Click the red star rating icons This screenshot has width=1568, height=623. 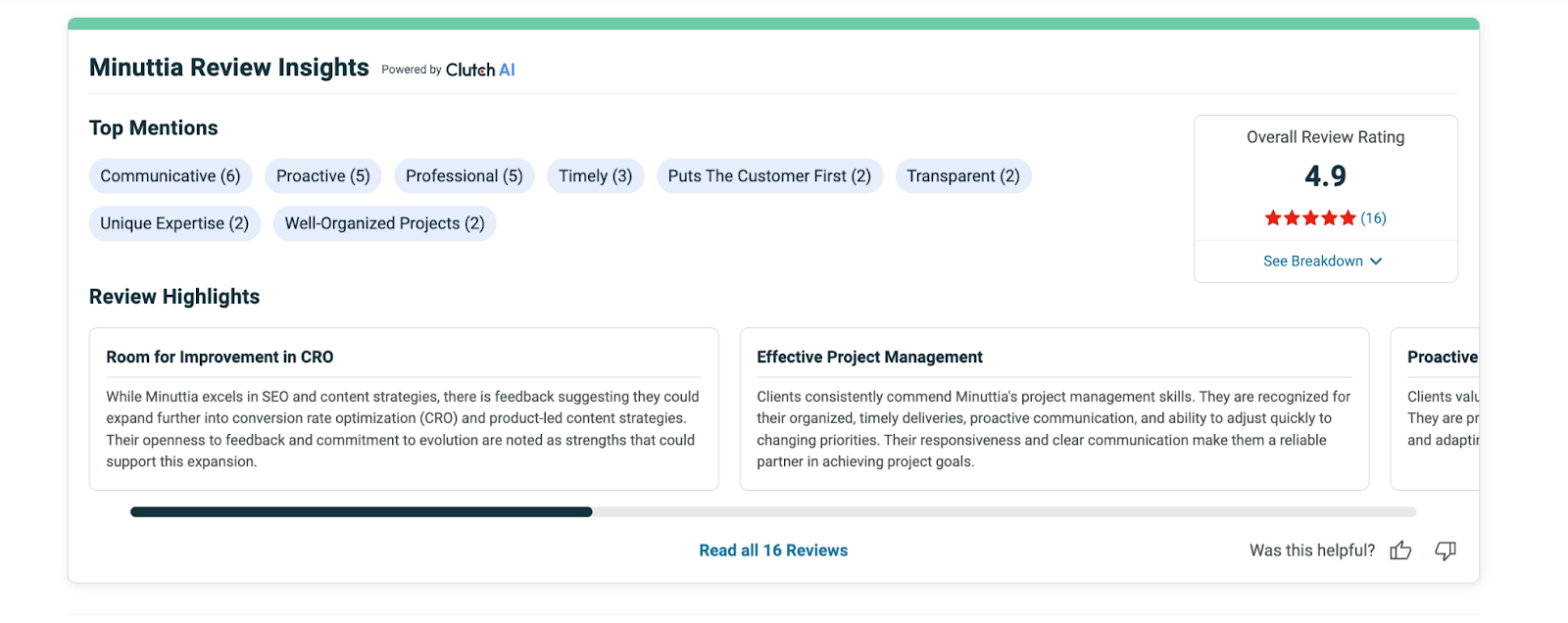1310,218
